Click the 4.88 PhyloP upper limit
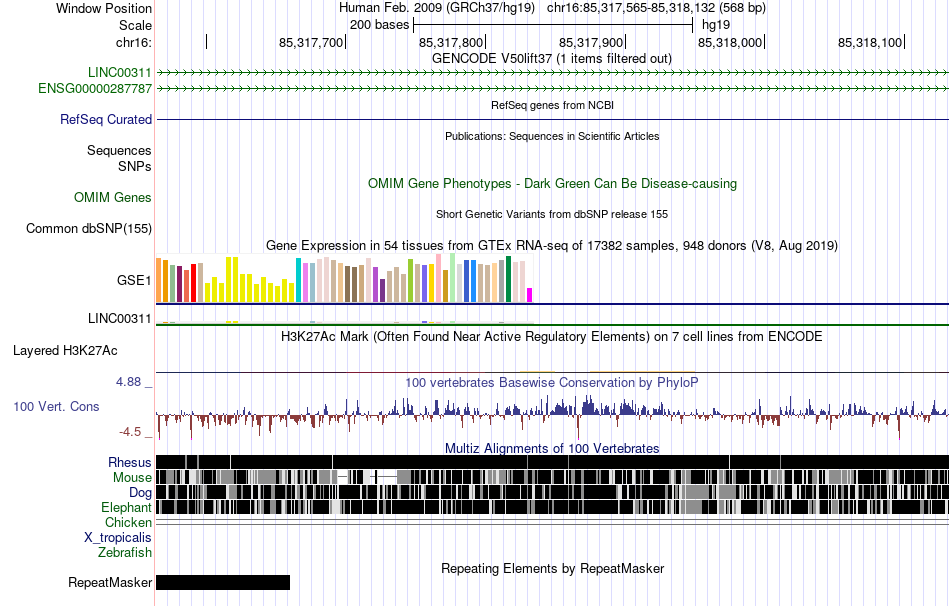 point(128,382)
